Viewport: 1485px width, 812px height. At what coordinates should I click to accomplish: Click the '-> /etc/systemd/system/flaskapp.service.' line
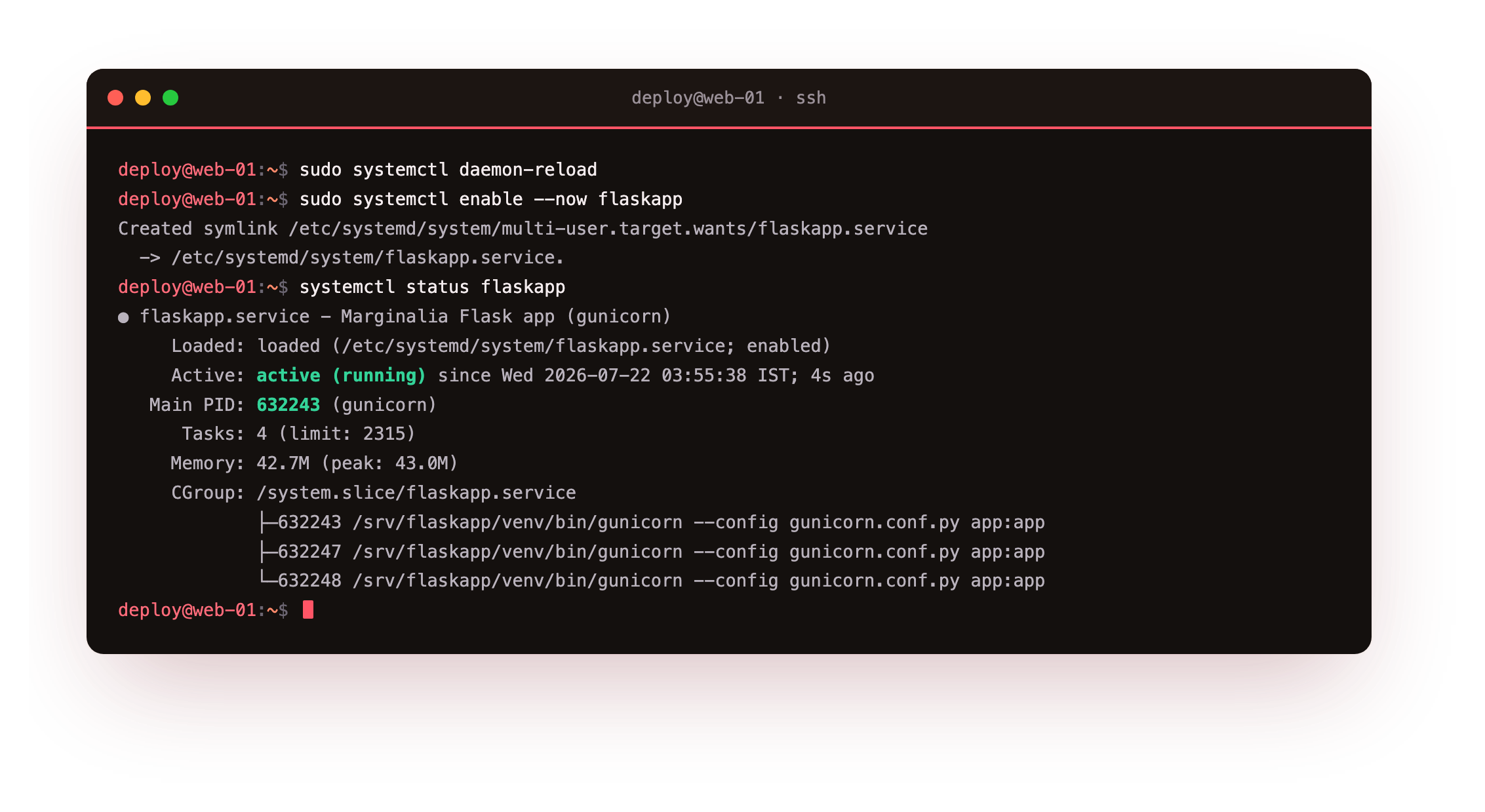click(351, 258)
